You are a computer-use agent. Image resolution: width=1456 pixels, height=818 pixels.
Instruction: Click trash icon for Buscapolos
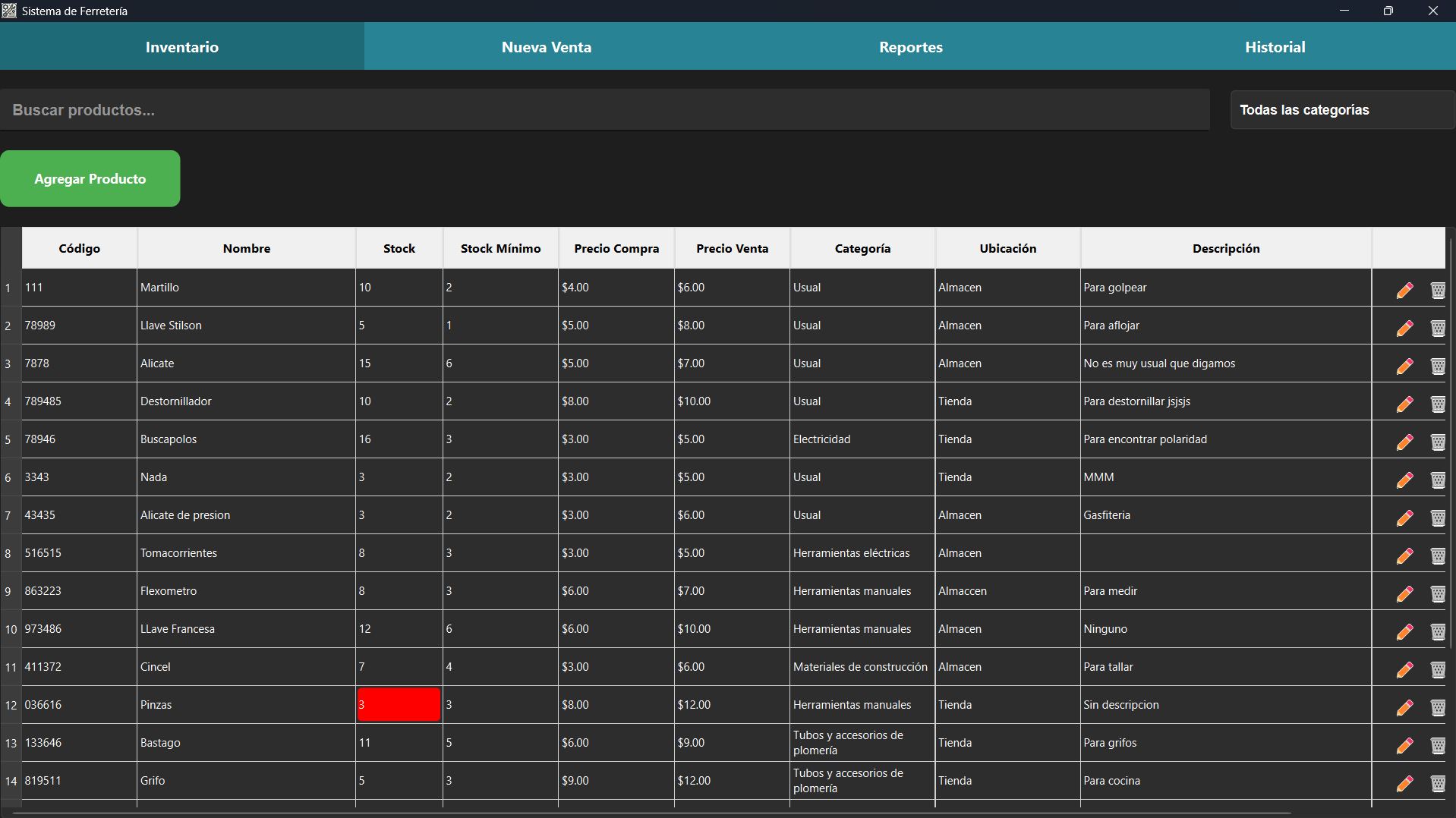coord(1437,442)
